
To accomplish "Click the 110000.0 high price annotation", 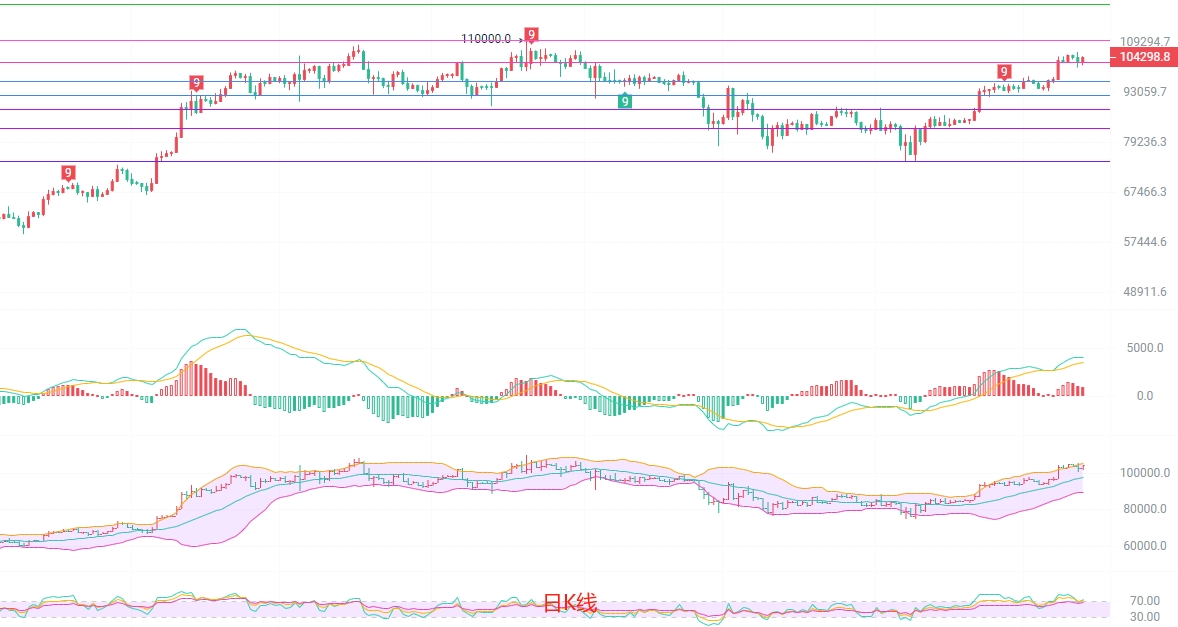I will coord(486,39).
